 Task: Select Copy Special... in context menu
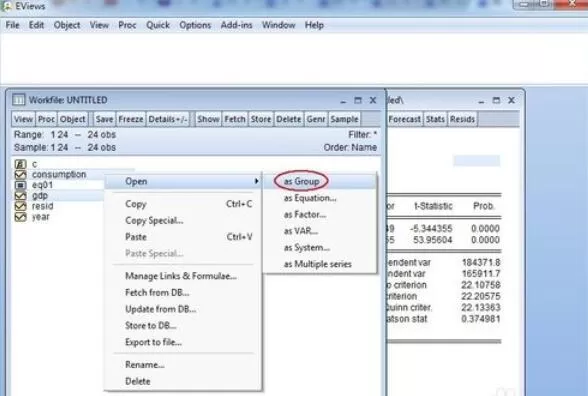183,220
